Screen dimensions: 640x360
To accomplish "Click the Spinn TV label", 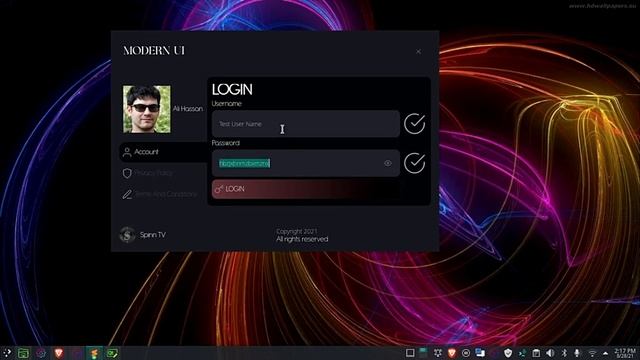I will 153,235.
